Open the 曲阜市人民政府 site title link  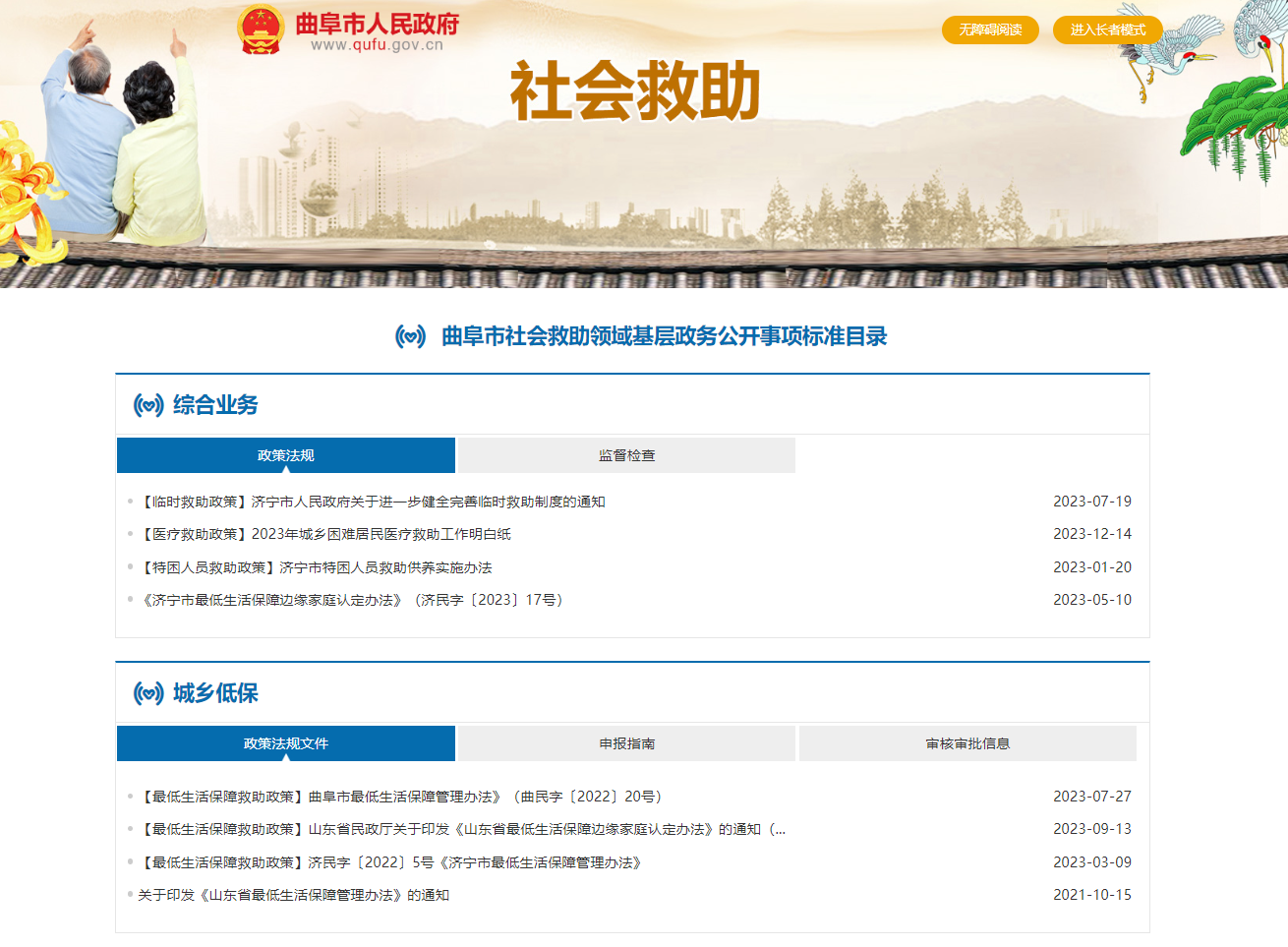(378, 24)
